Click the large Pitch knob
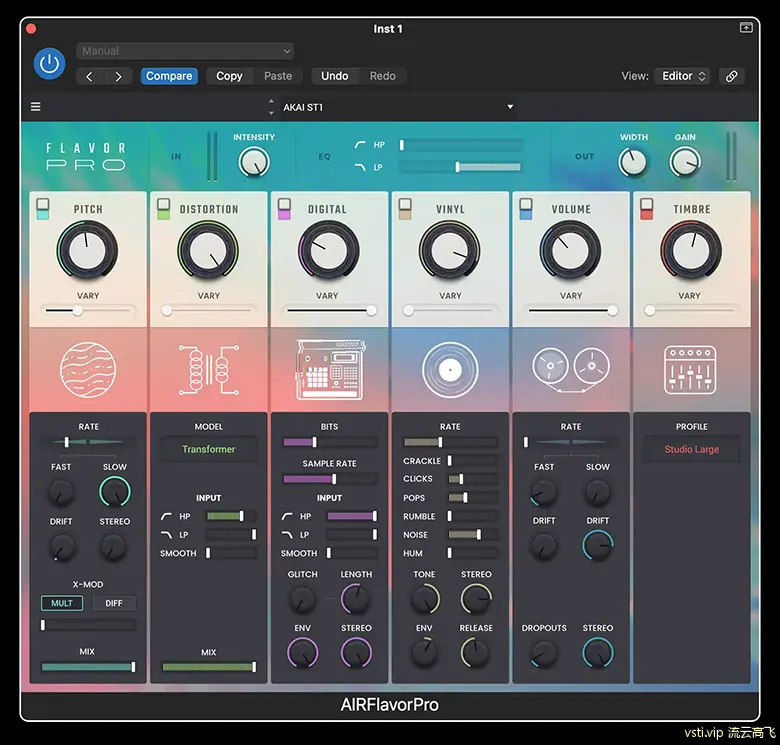The height and width of the screenshot is (745, 780). (x=88, y=250)
